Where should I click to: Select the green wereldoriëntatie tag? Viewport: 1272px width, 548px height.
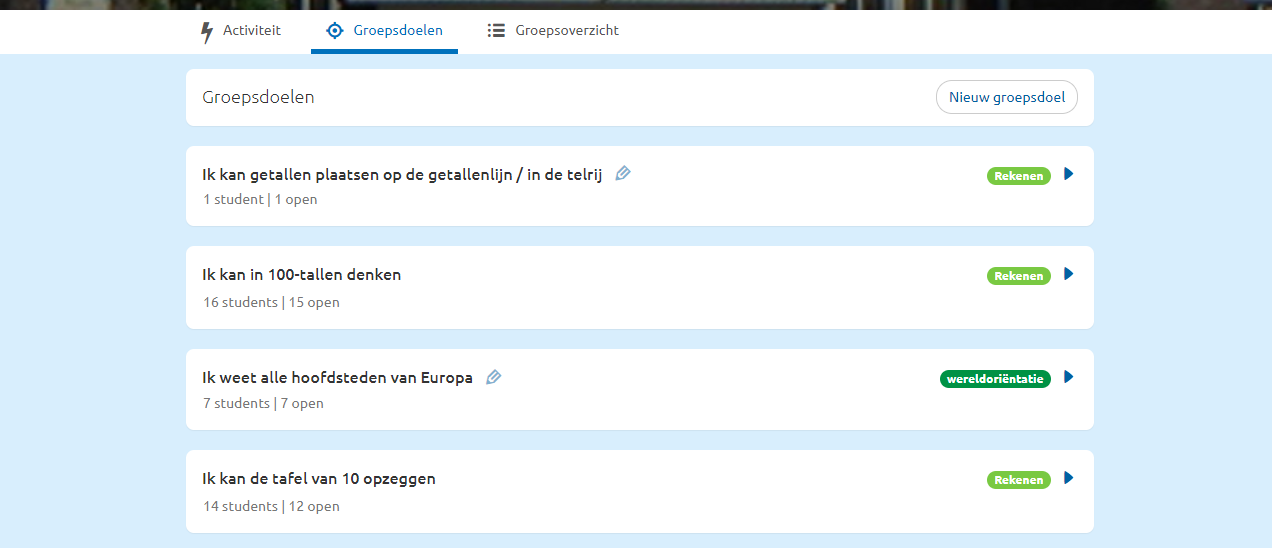click(995, 379)
